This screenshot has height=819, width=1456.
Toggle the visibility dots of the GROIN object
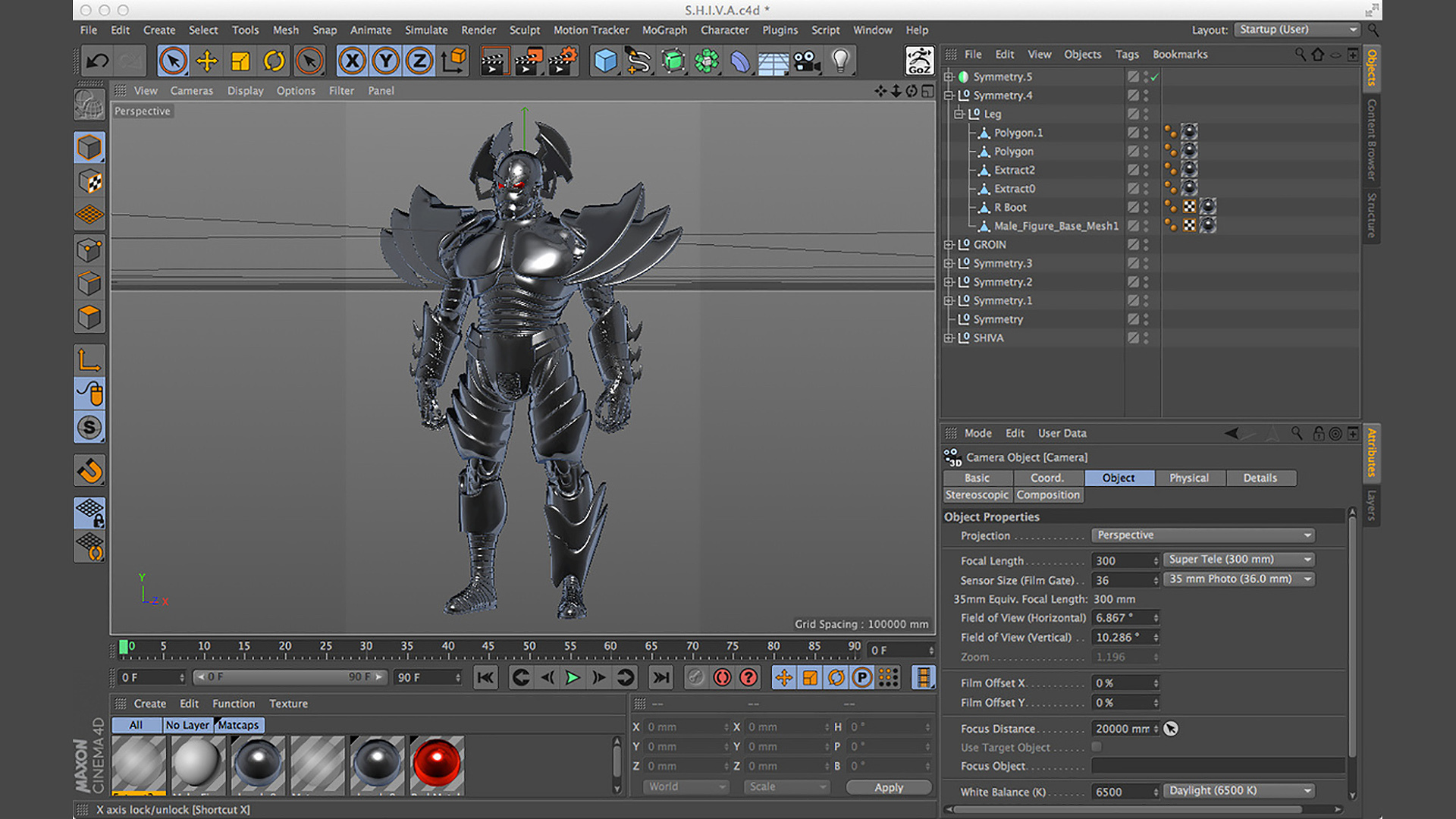[1146, 245]
